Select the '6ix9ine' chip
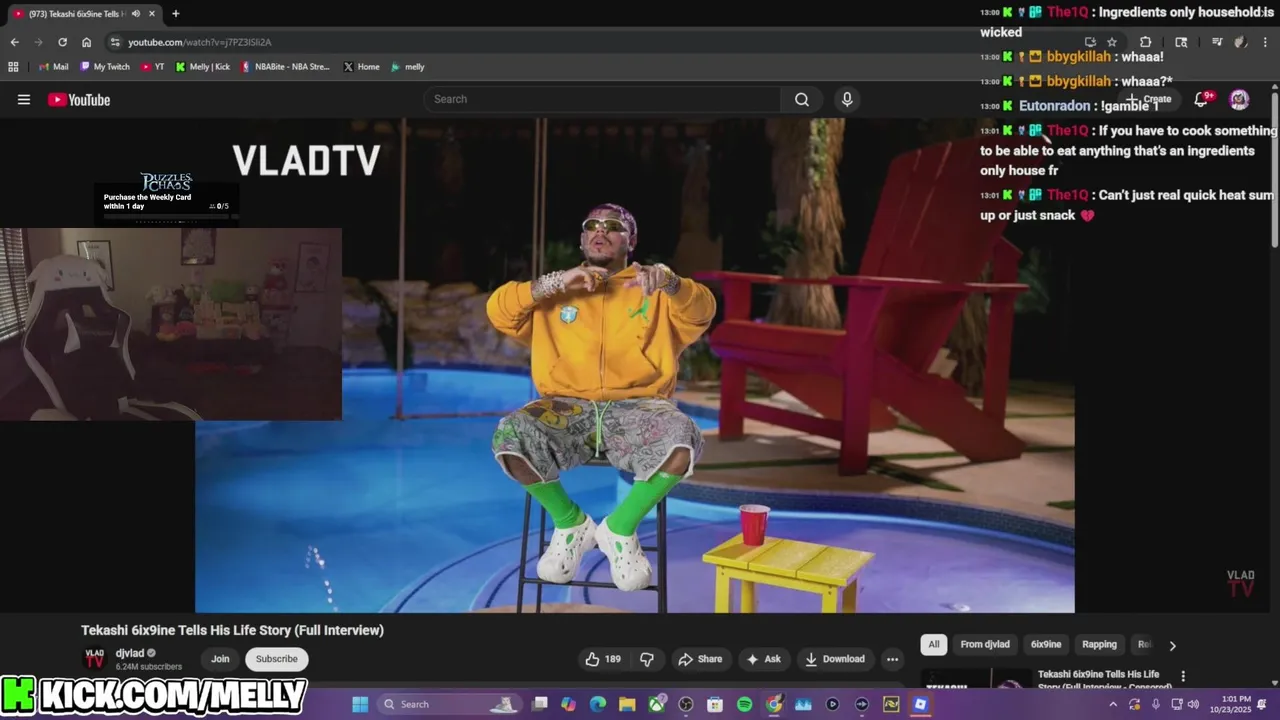This screenshot has width=1280, height=720. coord(1046,645)
